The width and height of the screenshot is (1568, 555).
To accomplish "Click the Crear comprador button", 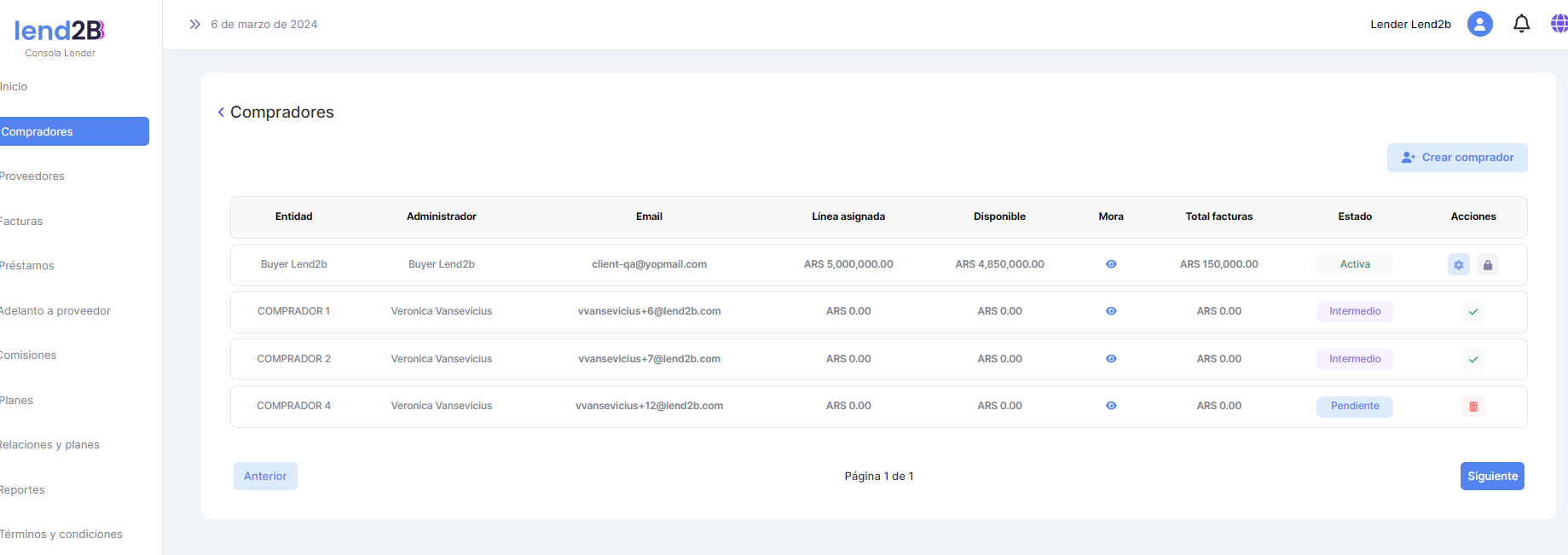I will [1456, 158].
